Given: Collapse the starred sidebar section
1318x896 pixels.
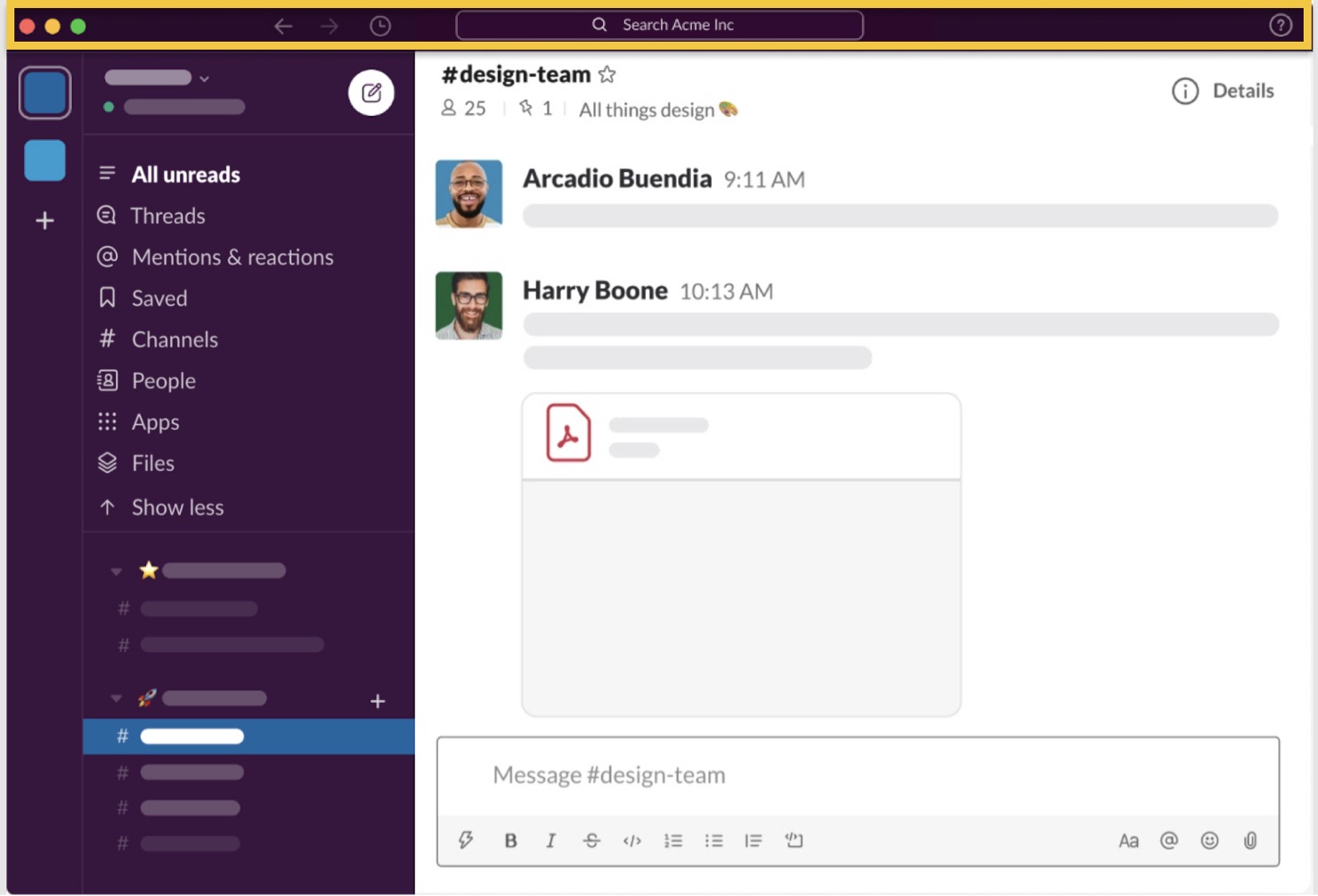Looking at the screenshot, I should point(116,571).
